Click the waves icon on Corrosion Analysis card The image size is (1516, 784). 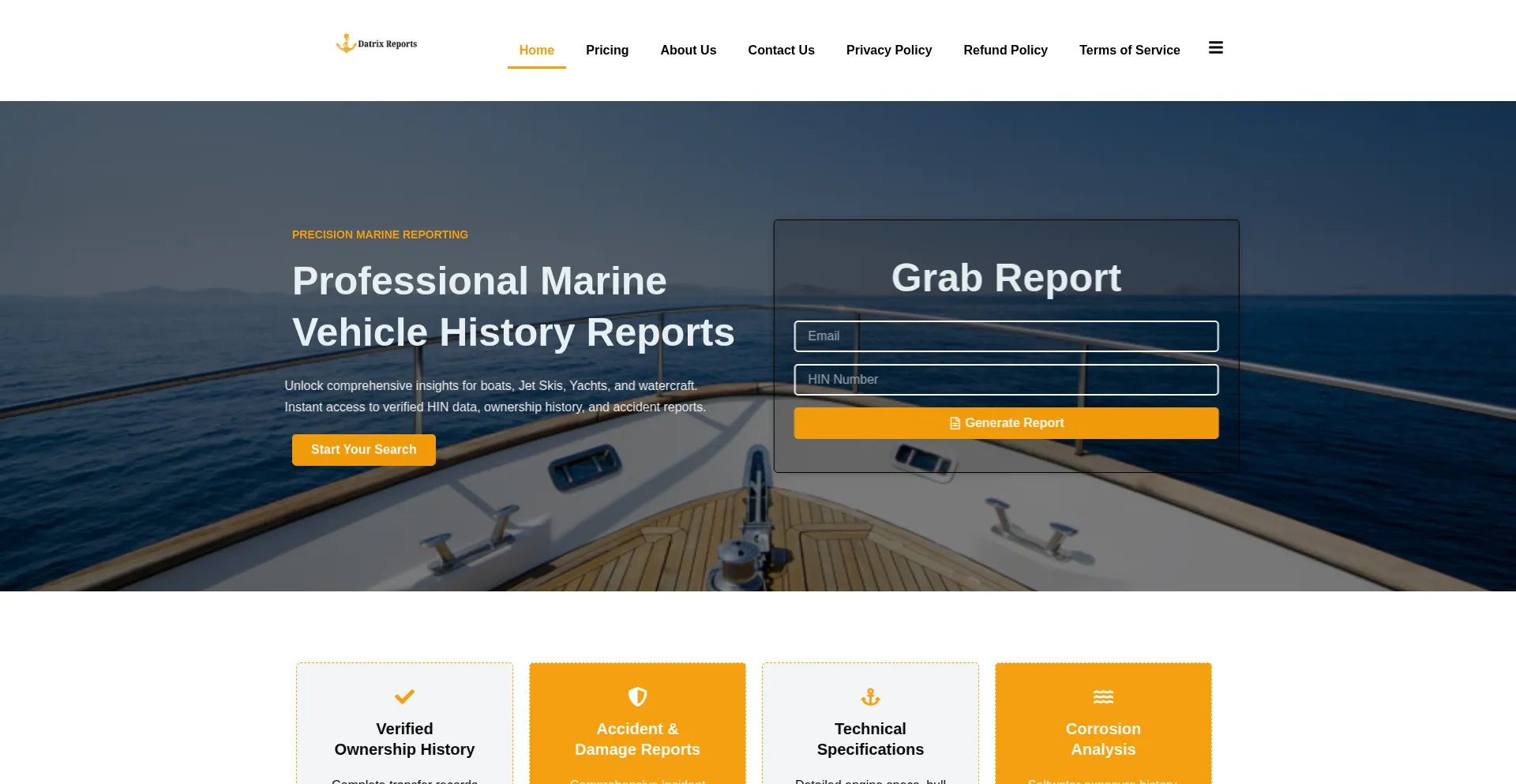pyautogui.click(x=1103, y=696)
